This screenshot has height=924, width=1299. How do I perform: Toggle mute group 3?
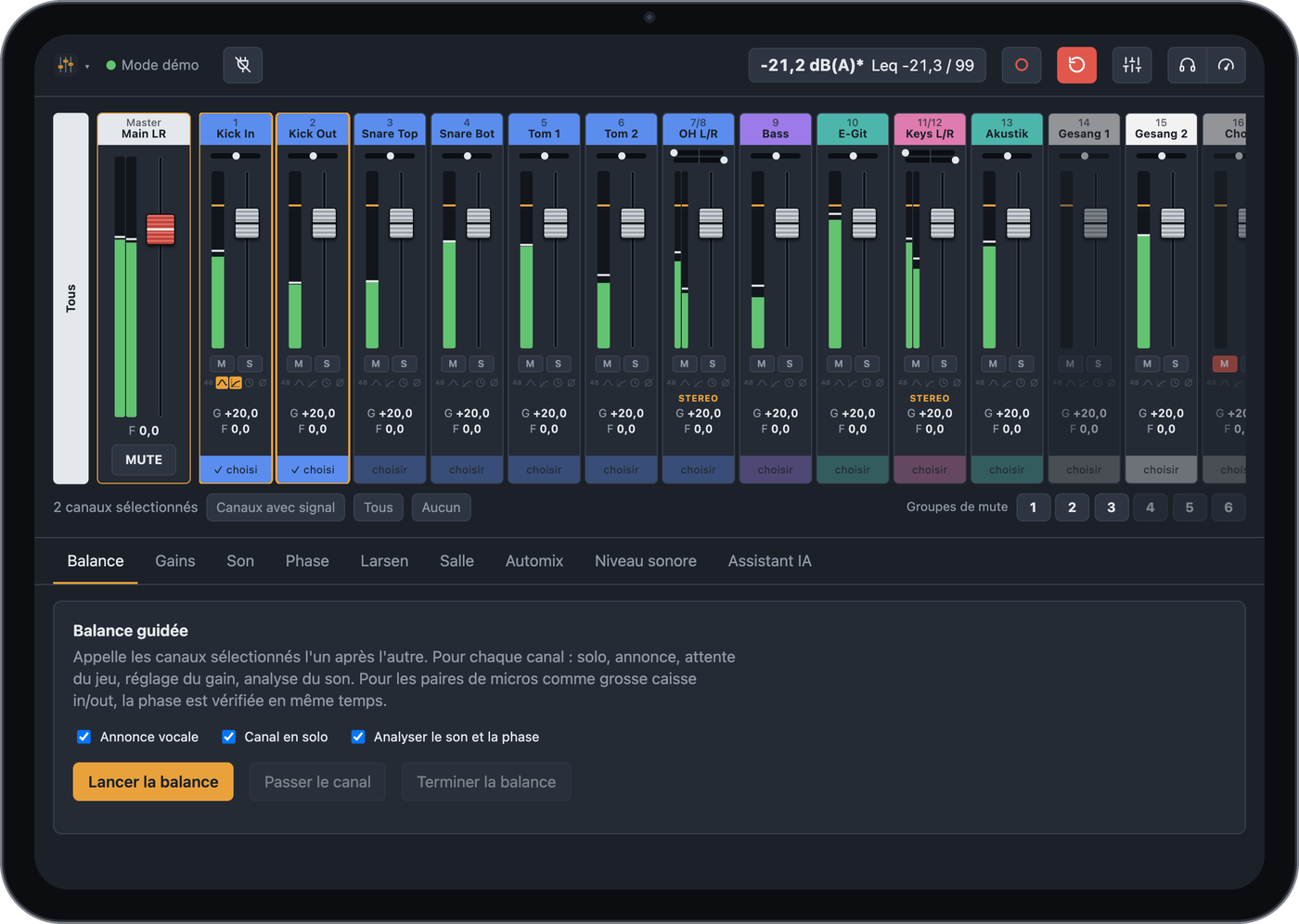1112,507
